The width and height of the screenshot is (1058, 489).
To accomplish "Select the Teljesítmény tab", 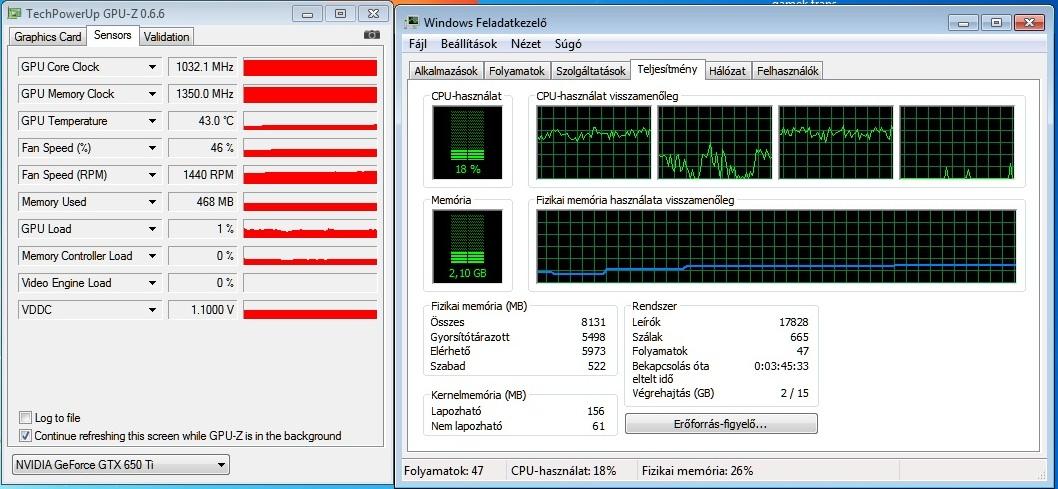I will (667, 69).
